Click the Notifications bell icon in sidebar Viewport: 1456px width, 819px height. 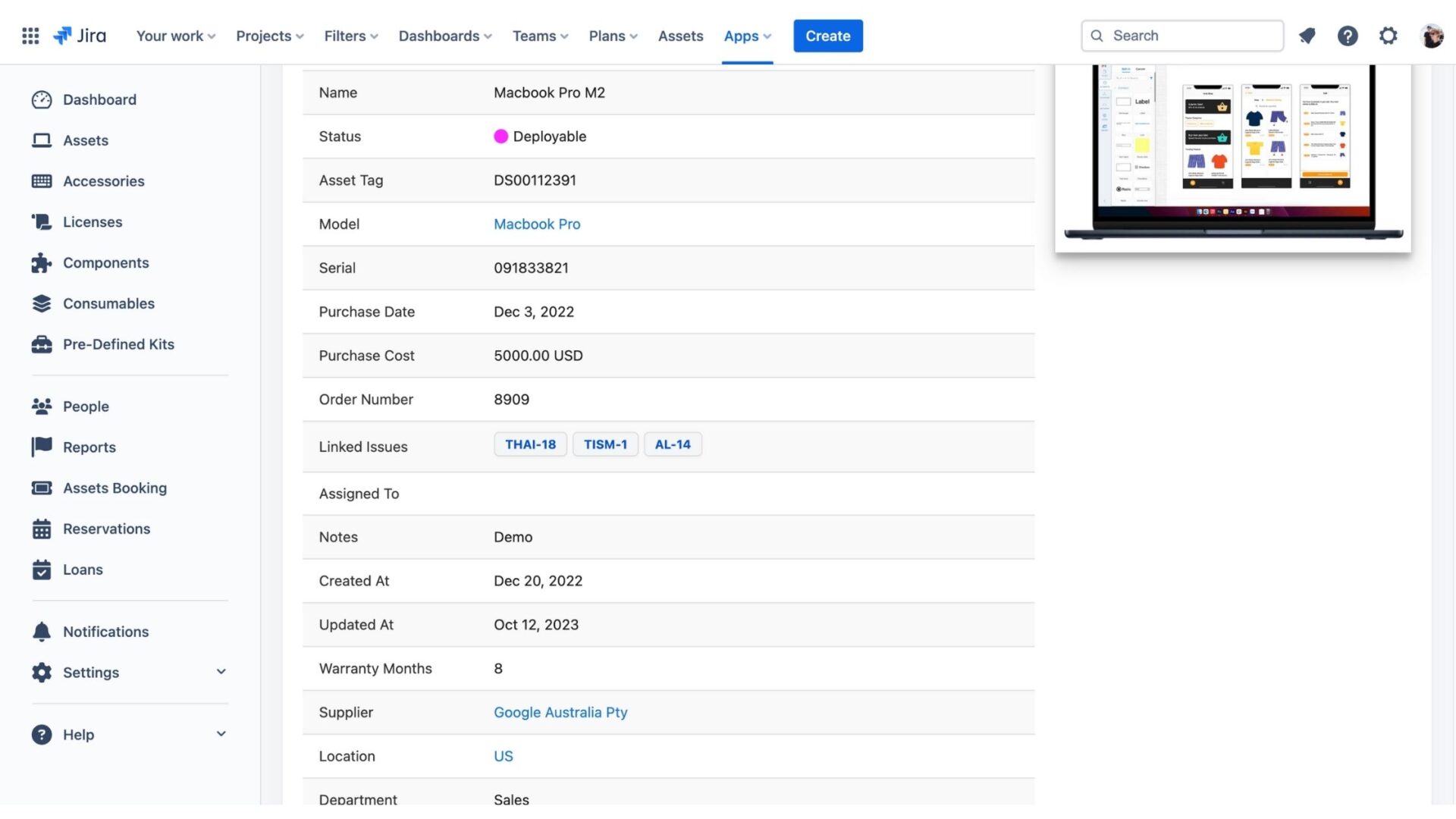click(x=42, y=632)
